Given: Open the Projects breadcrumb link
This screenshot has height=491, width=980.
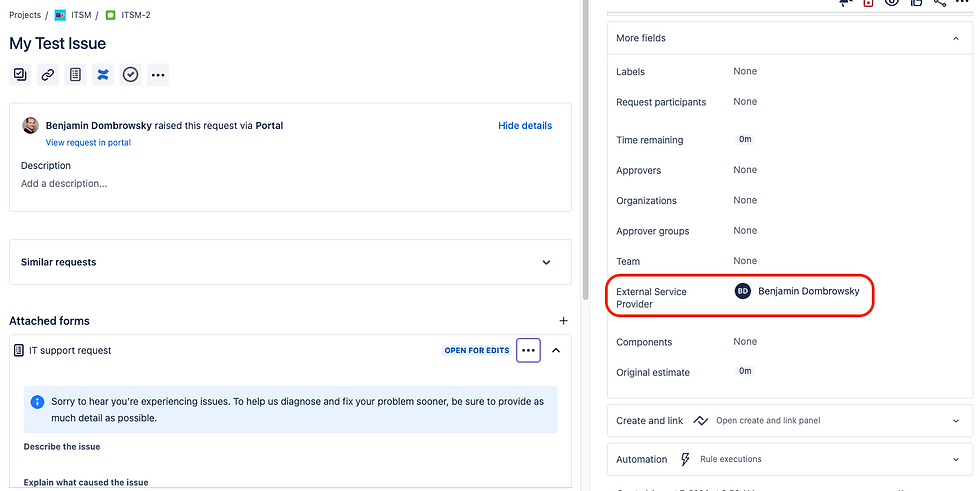Looking at the screenshot, I should pyautogui.click(x=25, y=15).
